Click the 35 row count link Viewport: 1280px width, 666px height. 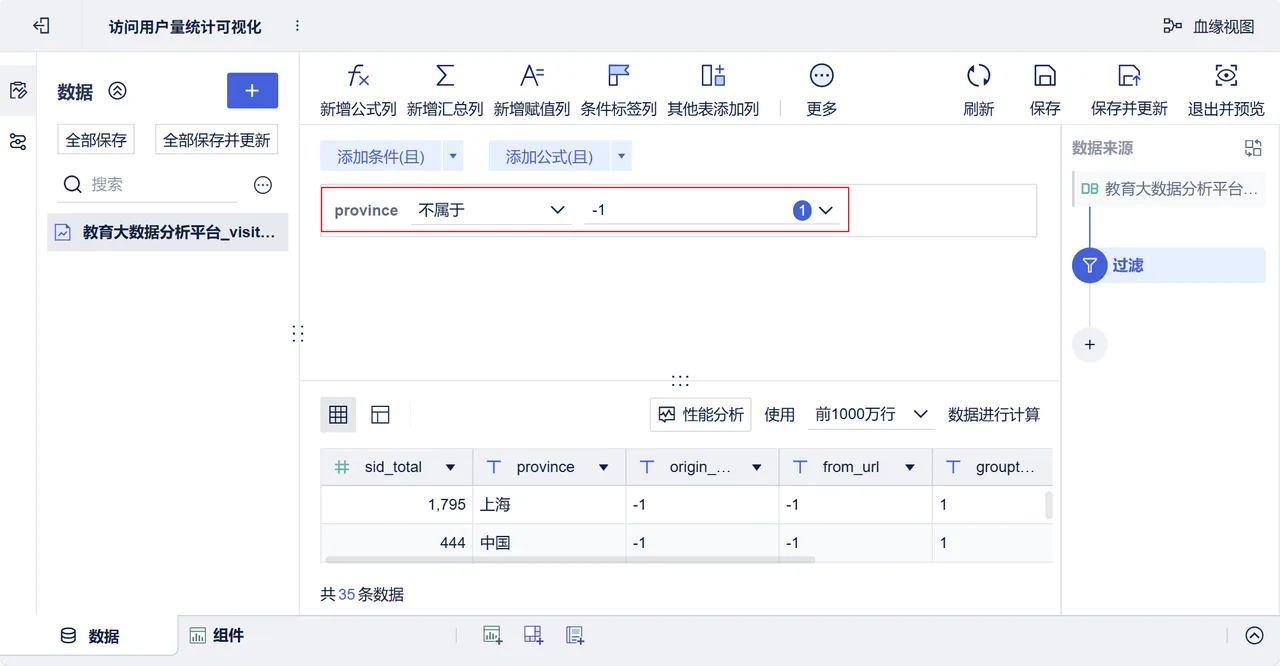(x=347, y=594)
